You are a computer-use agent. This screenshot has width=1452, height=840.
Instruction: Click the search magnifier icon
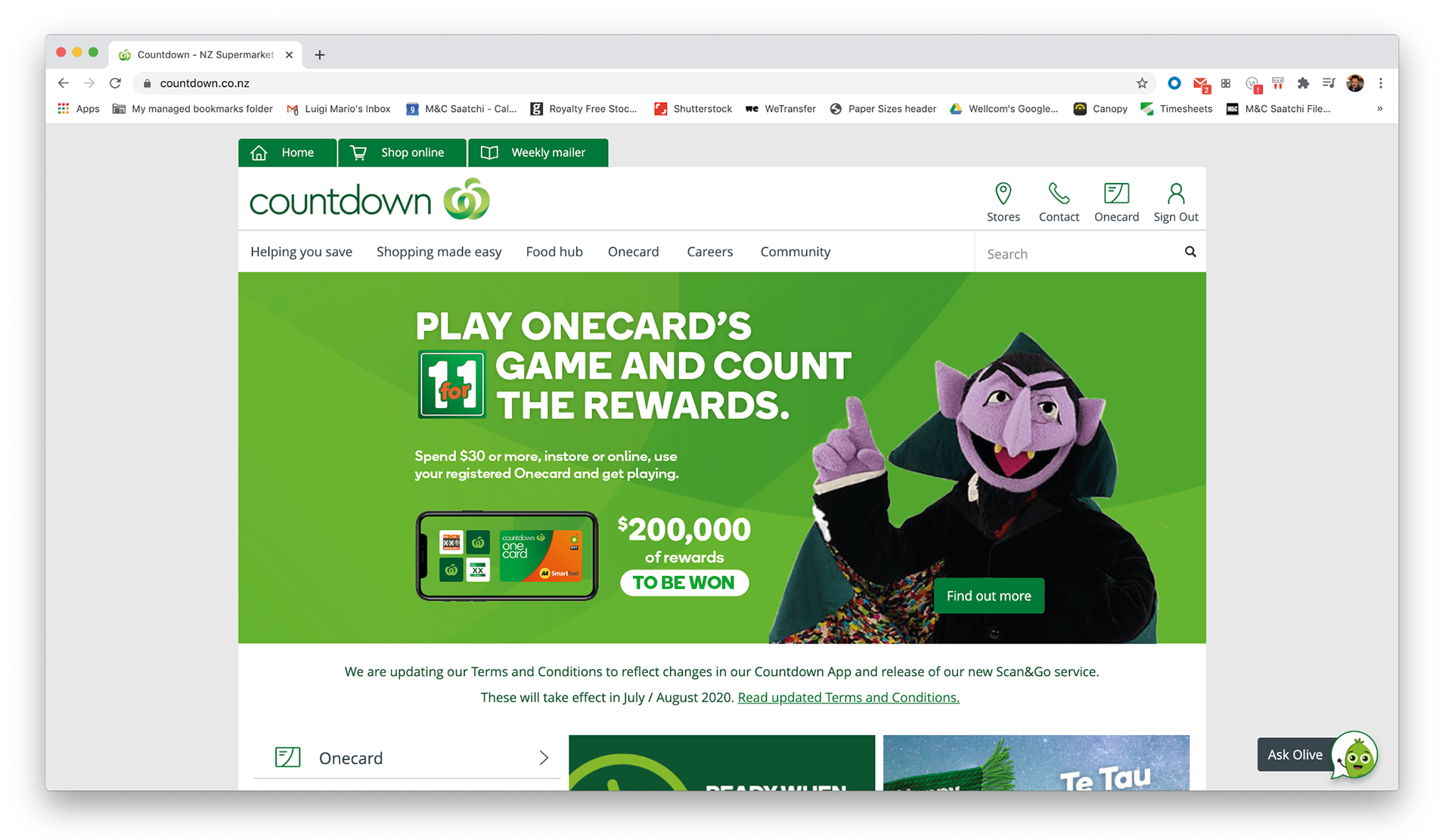click(x=1190, y=252)
